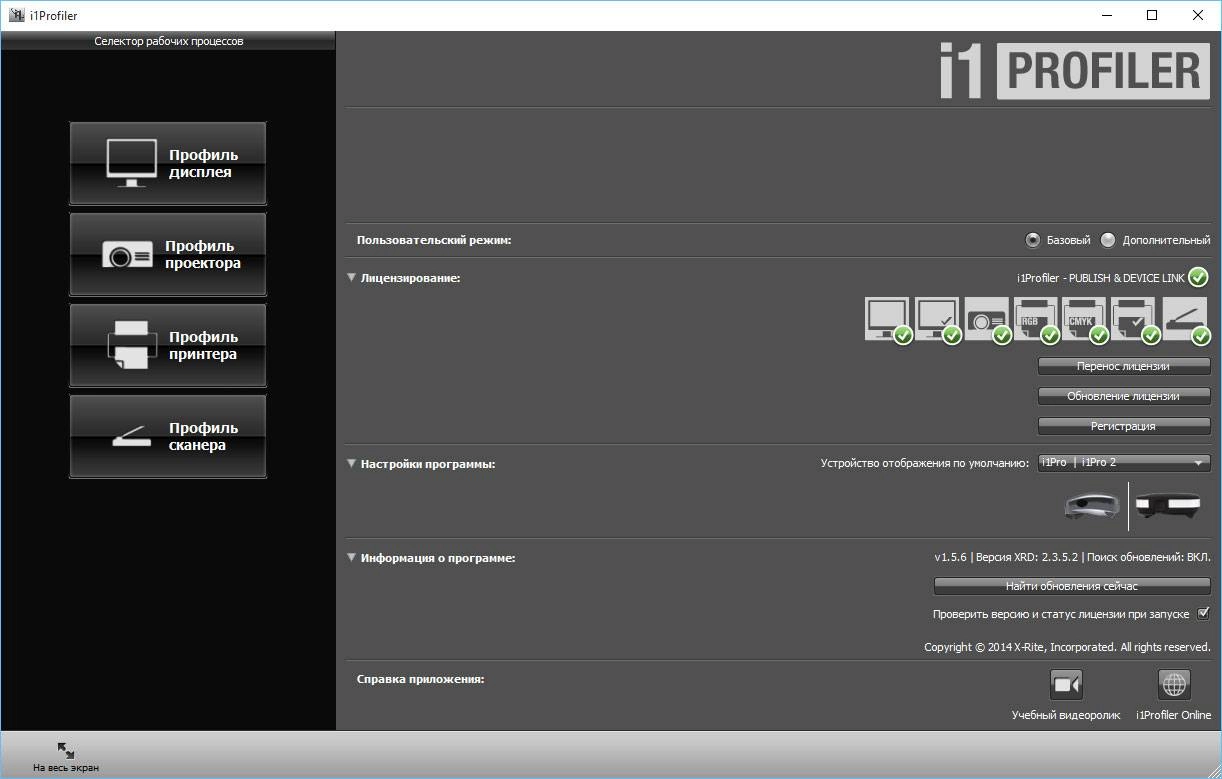1222x779 pixels.
Task: Click the version v1.5.6 information text
Action: click(x=1072, y=557)
